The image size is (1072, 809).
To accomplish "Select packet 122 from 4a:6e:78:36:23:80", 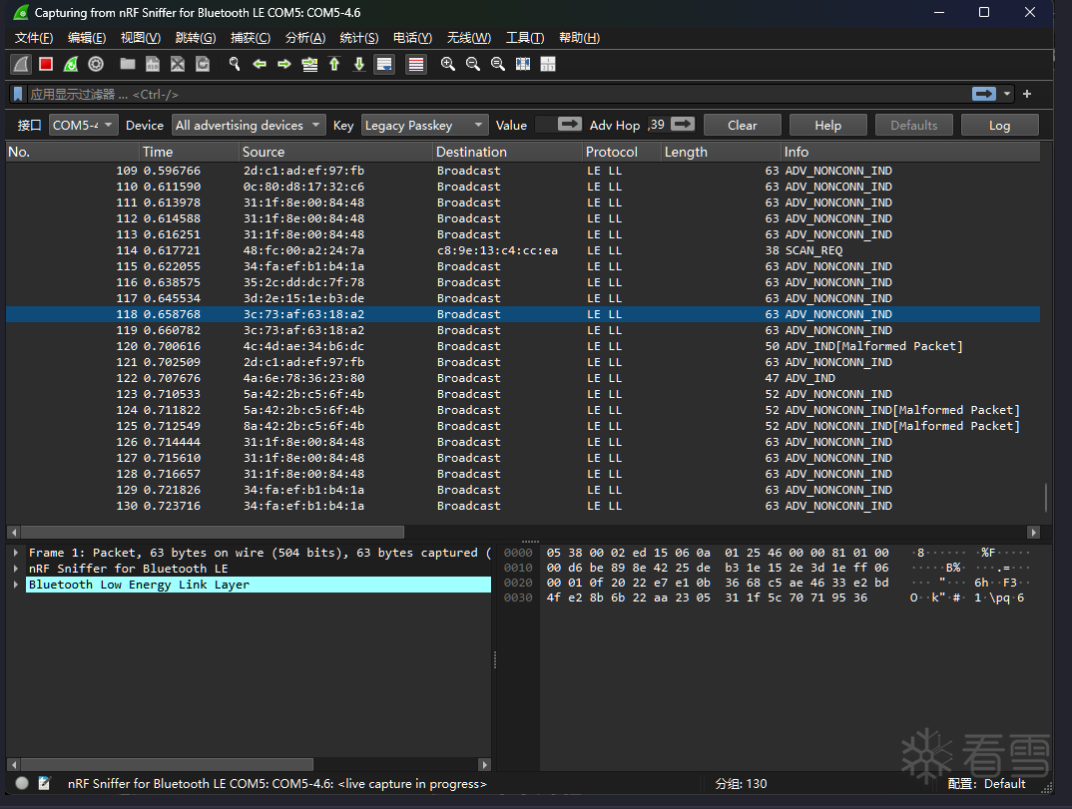I will 523,378.
